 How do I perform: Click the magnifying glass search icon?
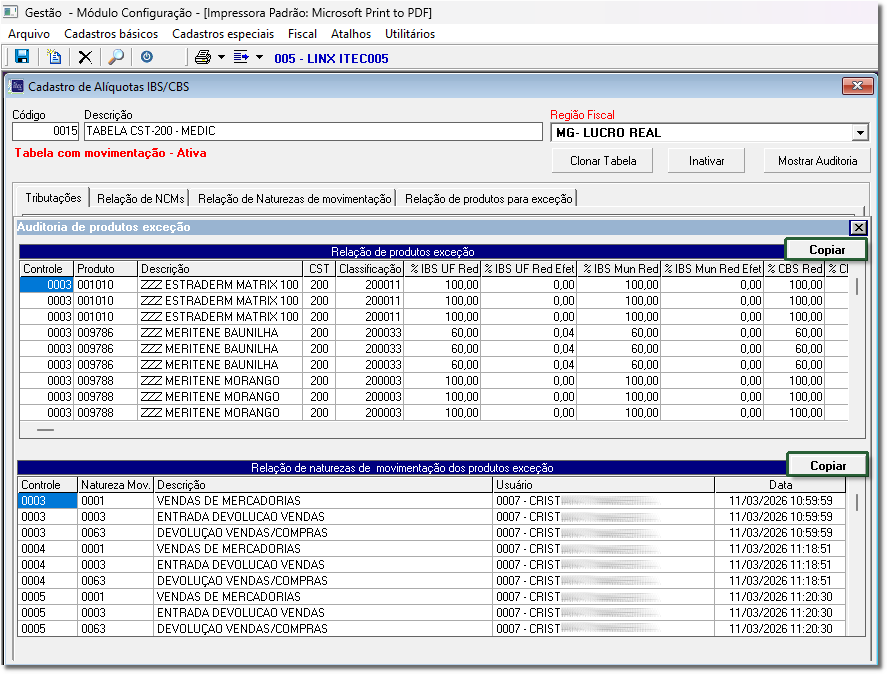coord(116,58)
